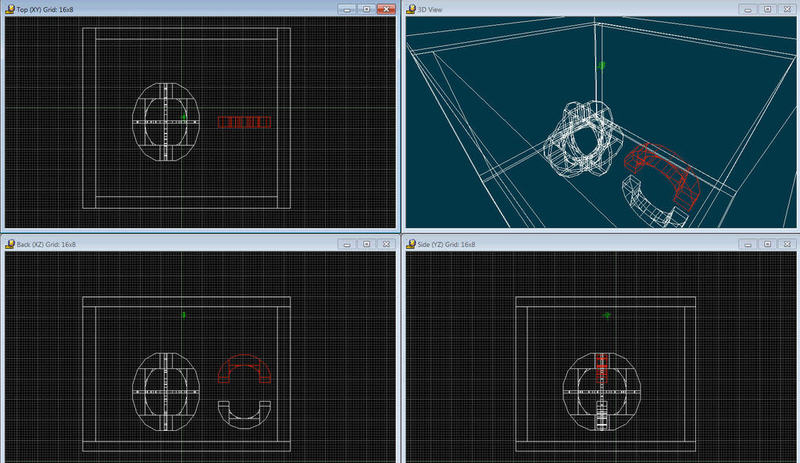Viewport: 800px width, 463px height.
Task: Select the red brush in Top view
Action: point(245,122)
